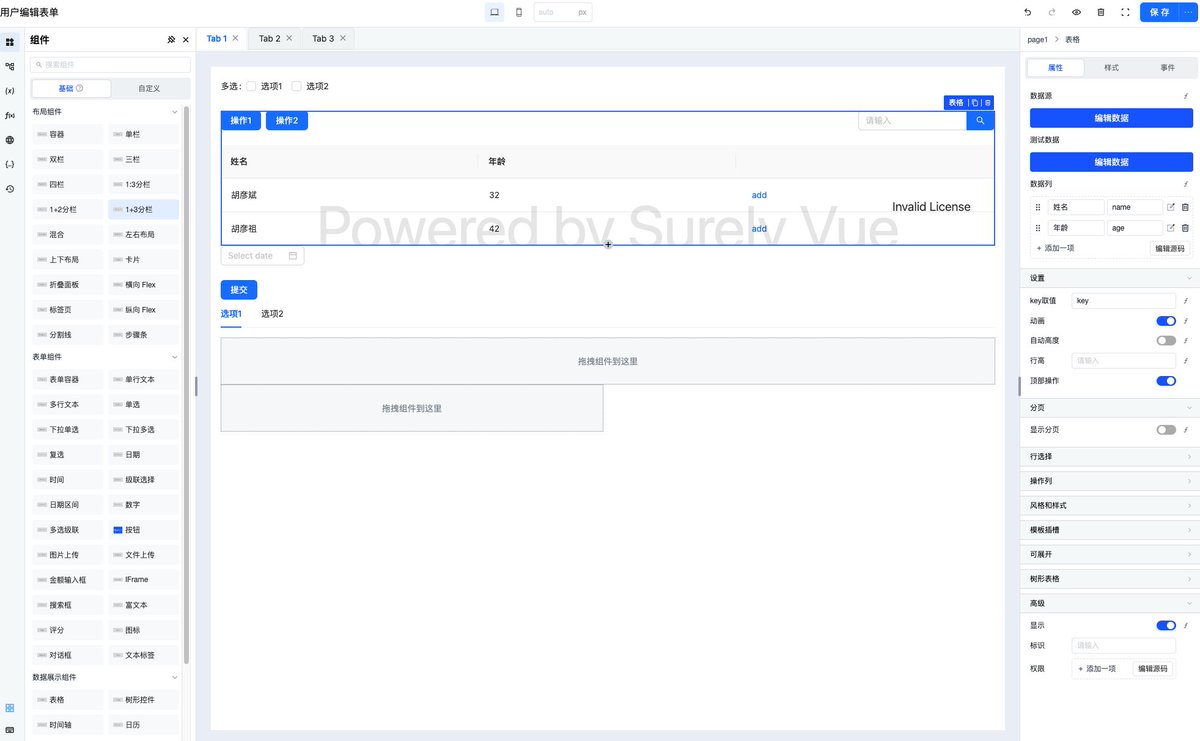Click the 保存 button

pos(1160,12)
